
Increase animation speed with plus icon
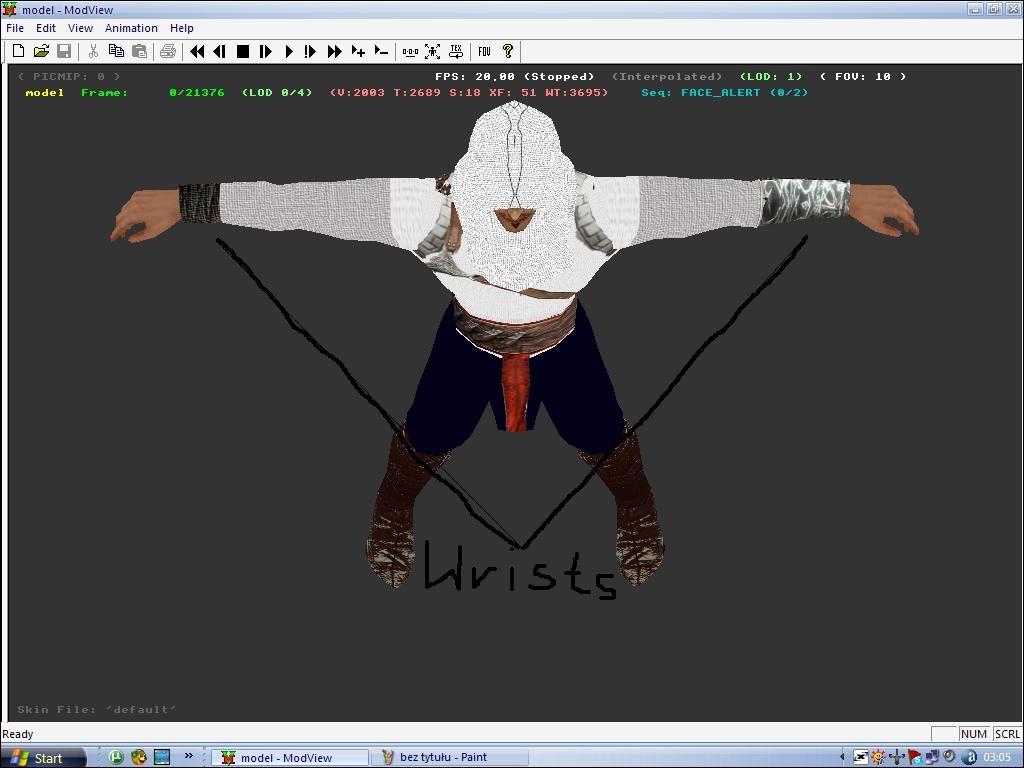(358, 51)
